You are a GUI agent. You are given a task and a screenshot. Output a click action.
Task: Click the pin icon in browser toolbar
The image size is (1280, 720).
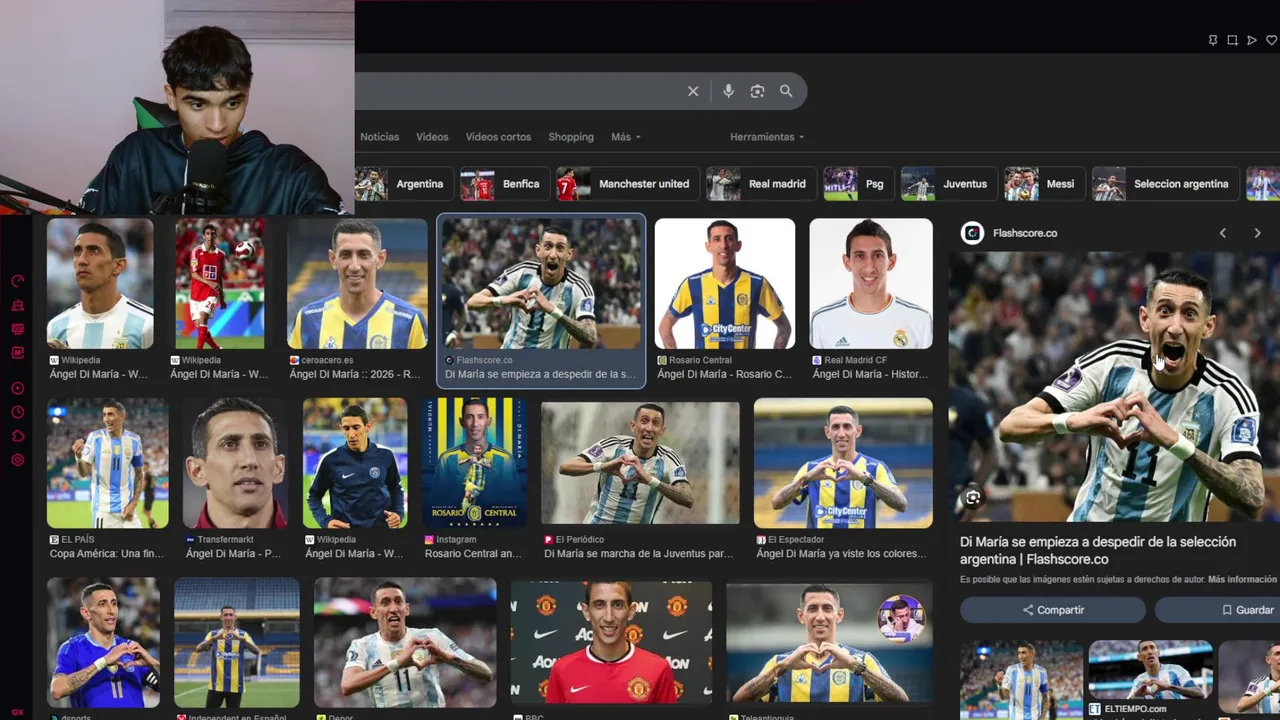[x=1213, y=40]
